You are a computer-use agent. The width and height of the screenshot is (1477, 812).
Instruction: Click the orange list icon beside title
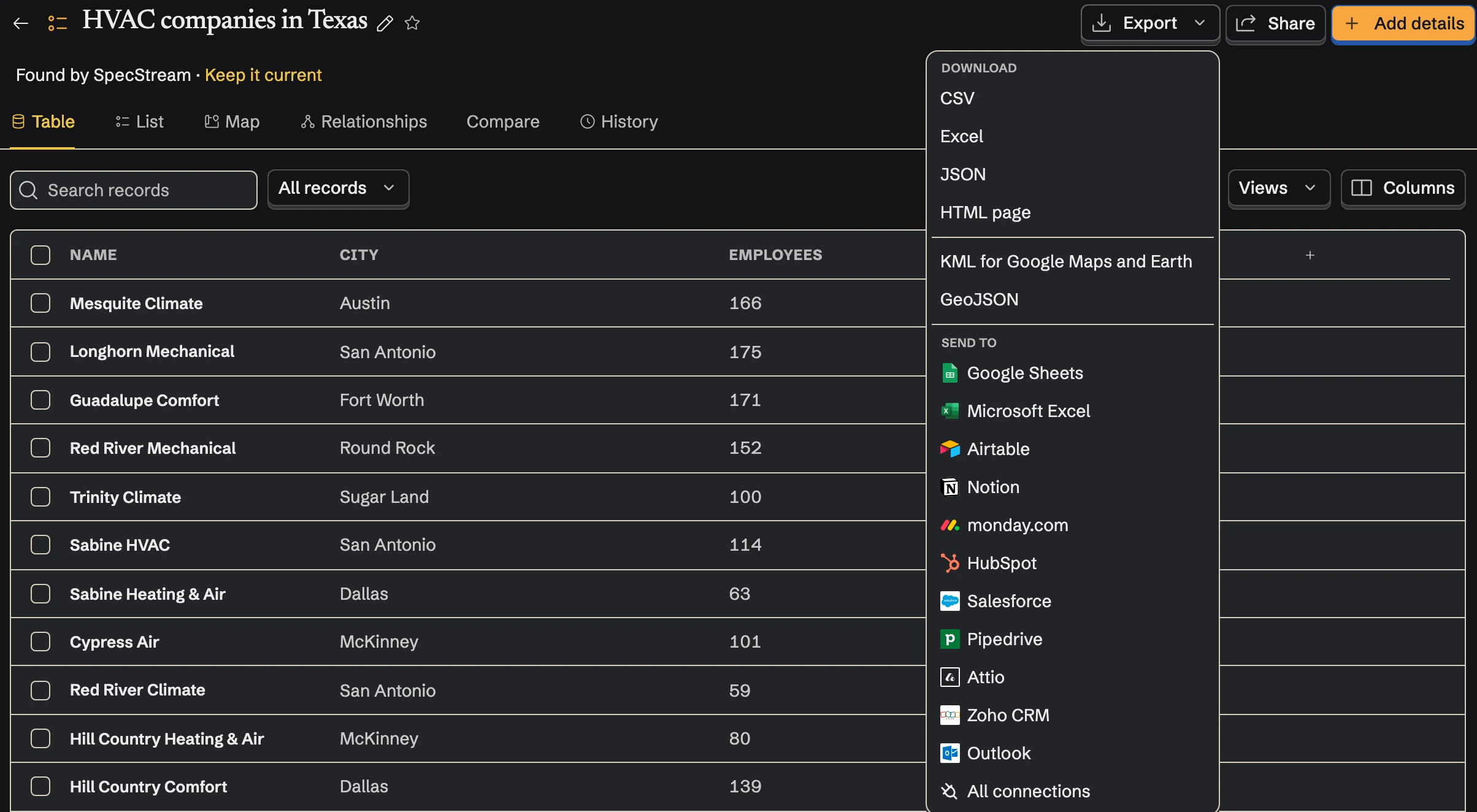(58, 23)
